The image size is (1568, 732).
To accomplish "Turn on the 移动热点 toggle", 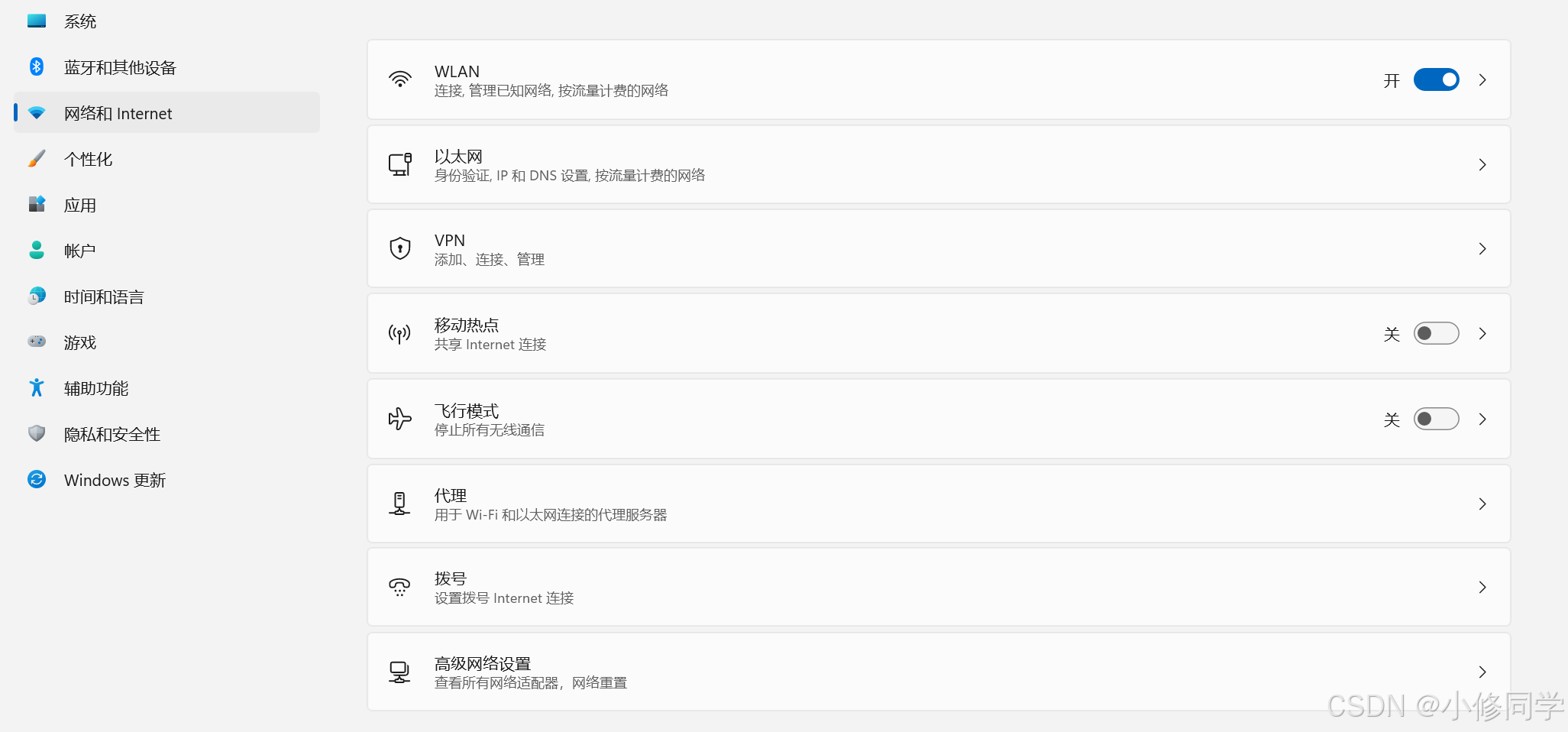I will point(1436,333).
